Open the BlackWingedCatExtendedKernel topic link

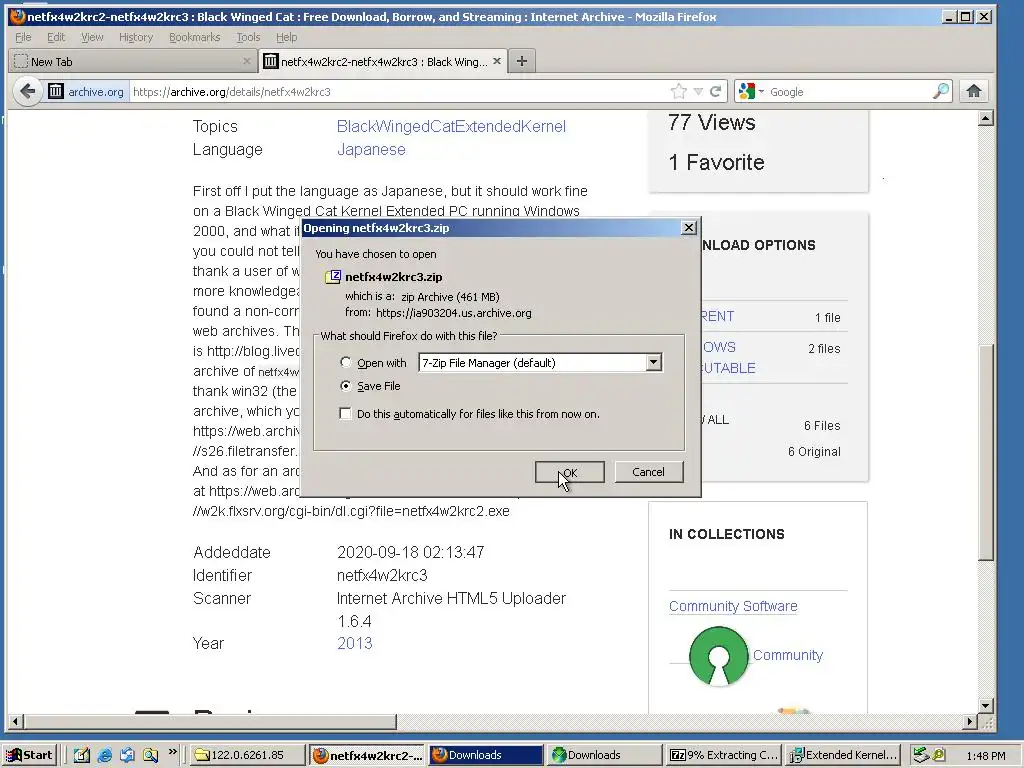pyautogui.click(x=451, y=127)
